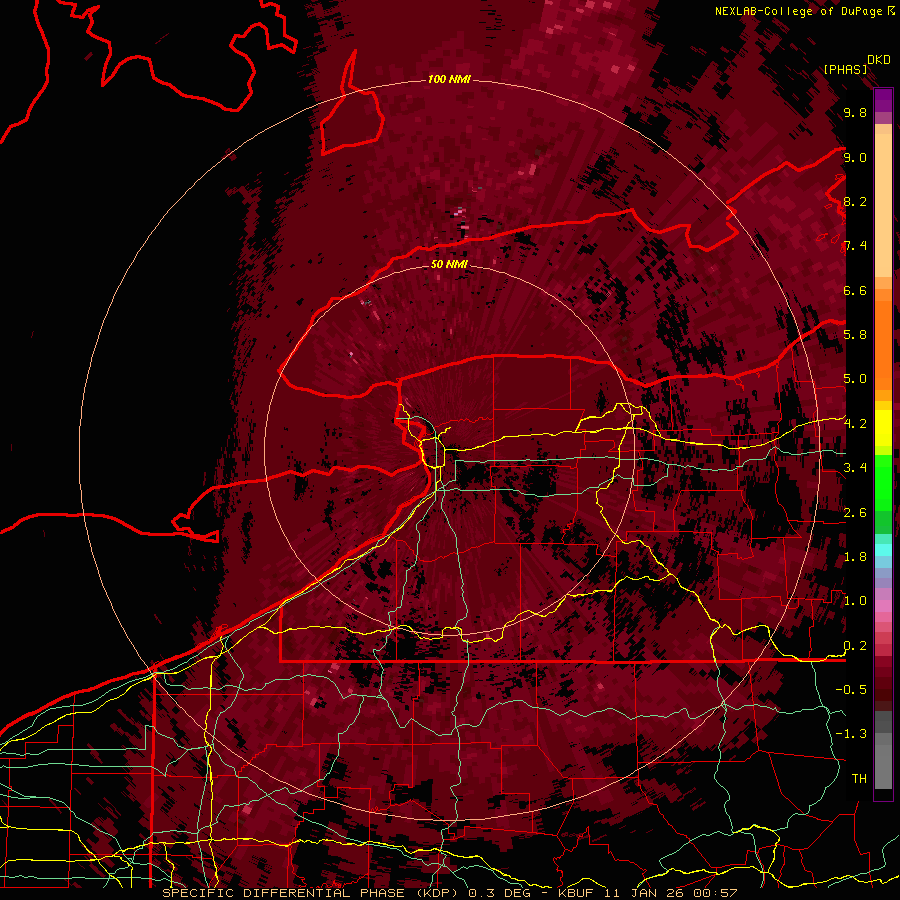The width and height of the screenshot is (900, 900).
Task: Click the 0.2 color scale value
Action: 855,646
